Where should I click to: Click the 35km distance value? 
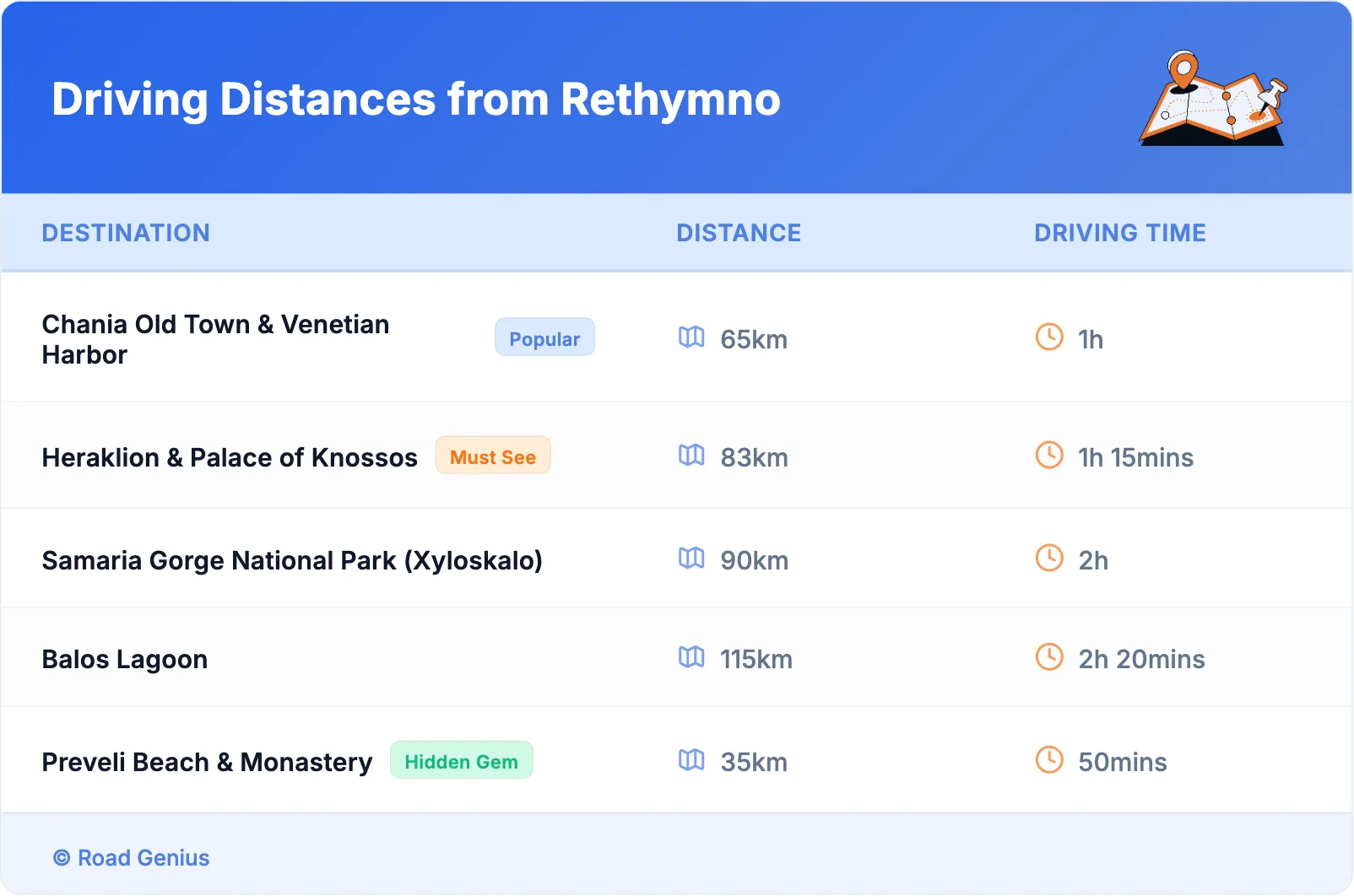point(754,762)
